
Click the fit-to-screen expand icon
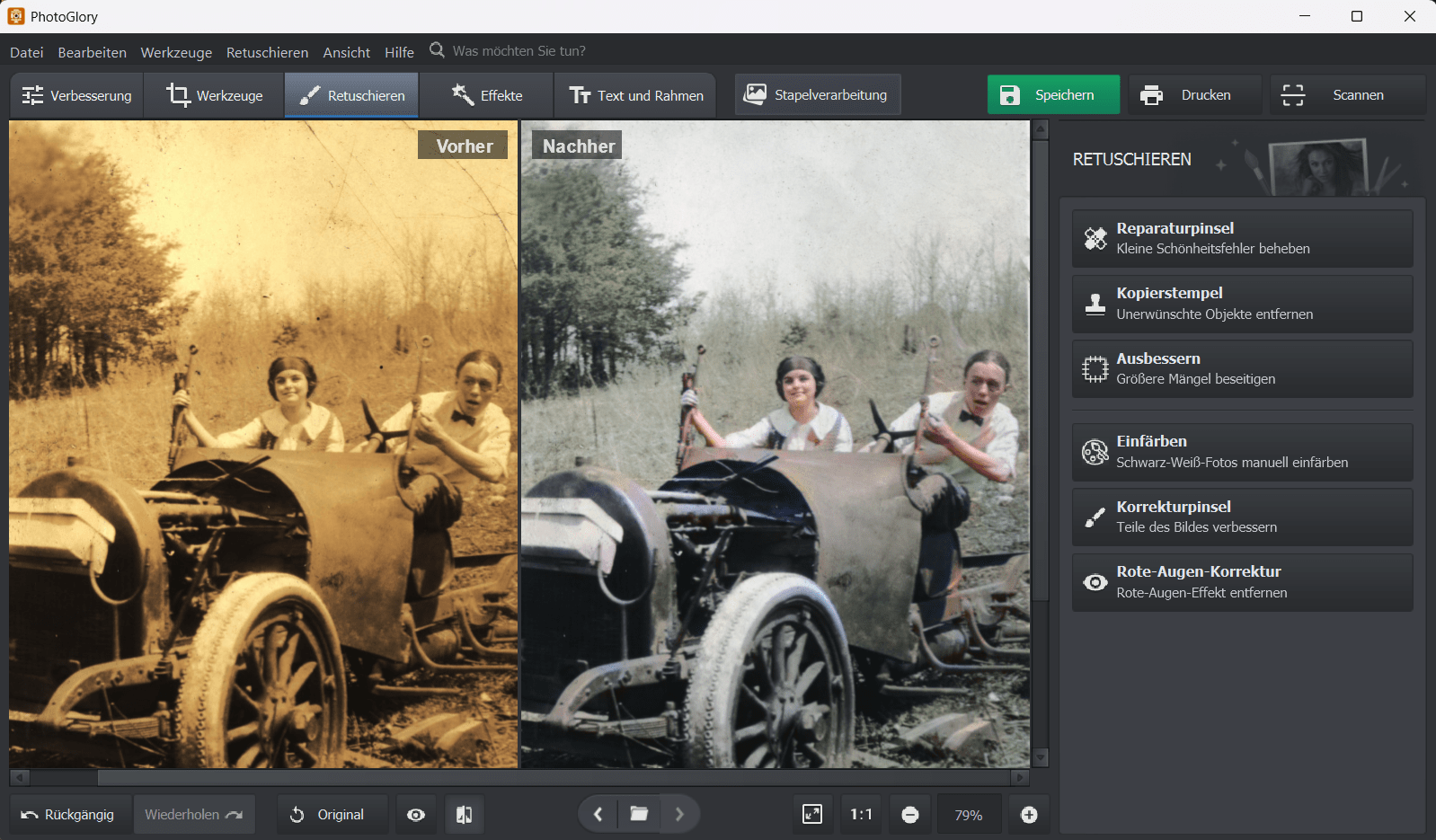click(x=811, y=814)
